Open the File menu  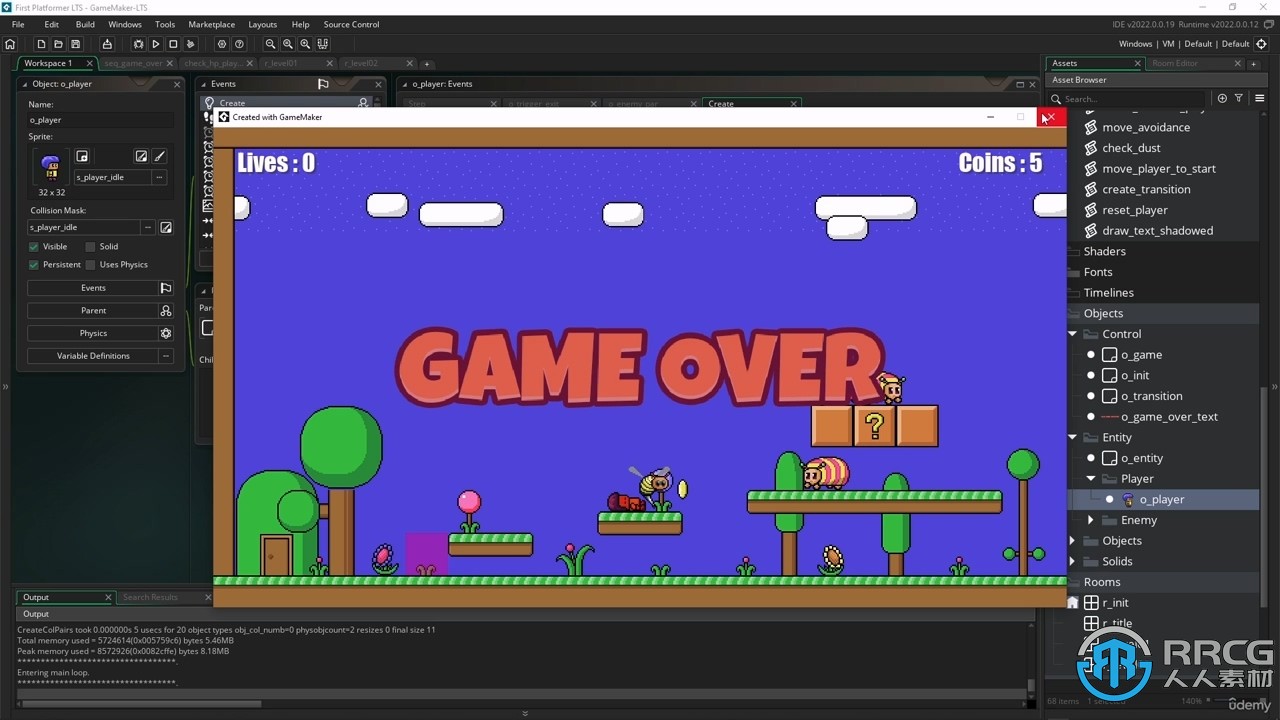point(18,24)
